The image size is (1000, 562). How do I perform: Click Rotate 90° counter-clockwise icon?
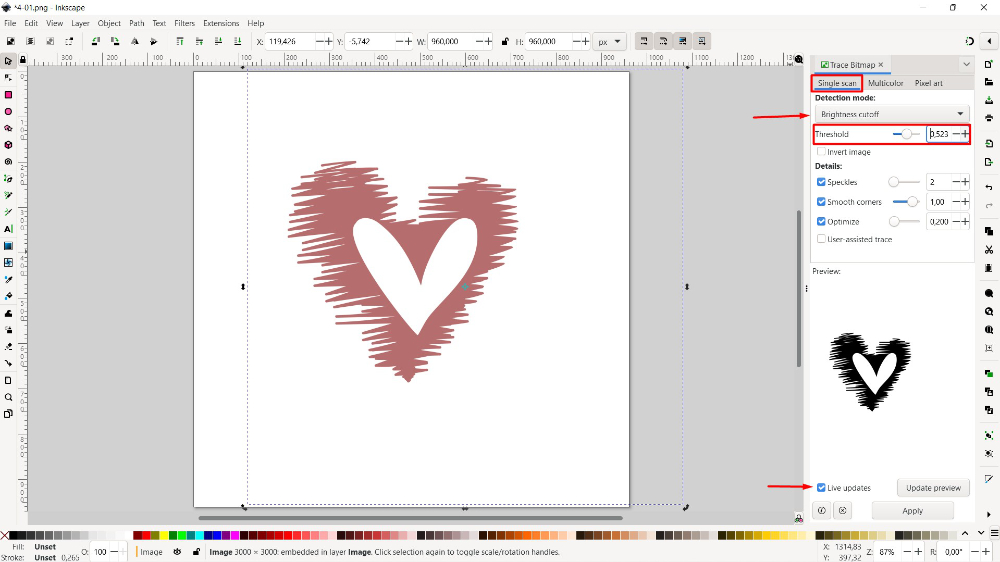(96, 41)
